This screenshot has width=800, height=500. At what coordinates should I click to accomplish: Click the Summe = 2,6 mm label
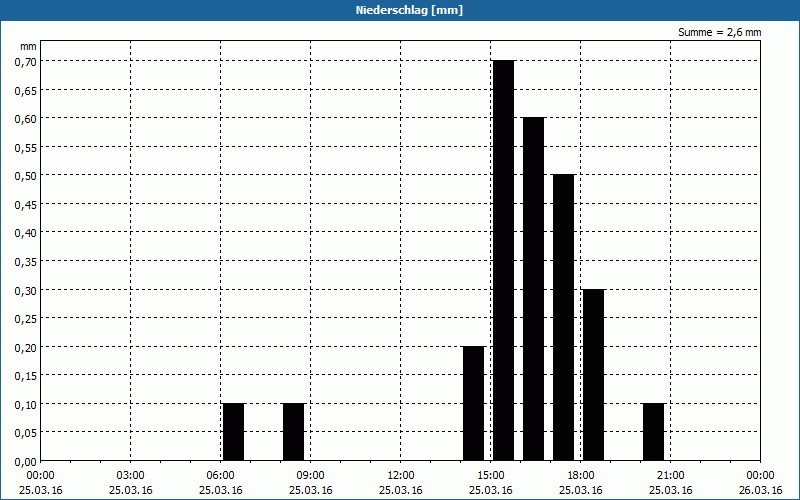tap(719, 32)
